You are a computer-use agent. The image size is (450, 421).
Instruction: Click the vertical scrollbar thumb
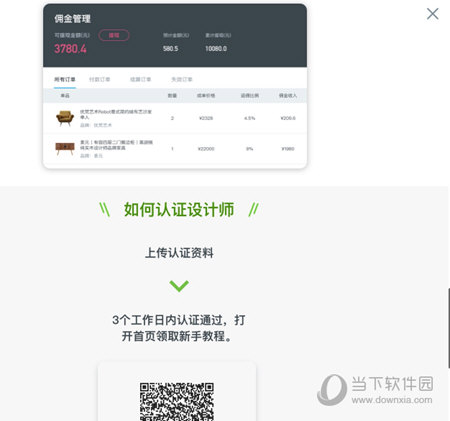click(x=449, y=328)
